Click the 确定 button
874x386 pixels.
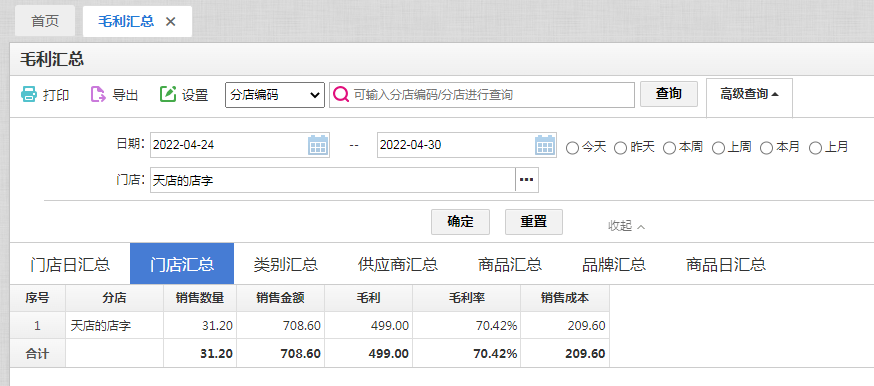(460, 222)
